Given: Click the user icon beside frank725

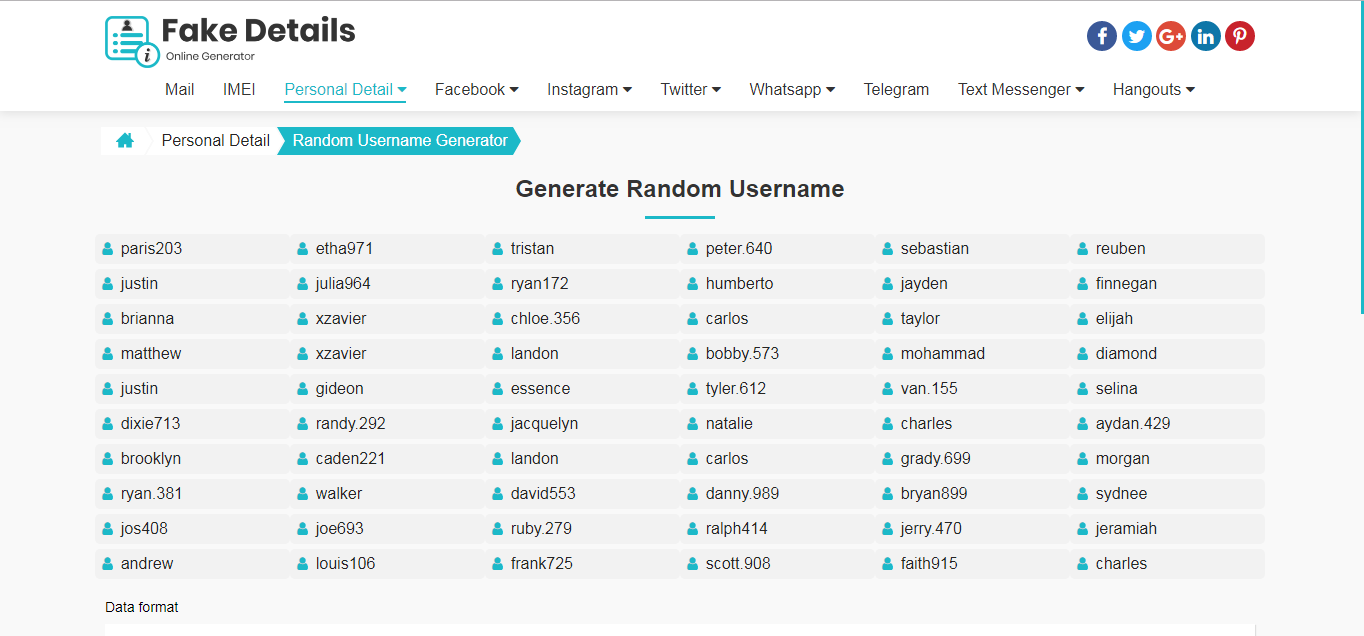Looking at the screenshot, I should (x=496, y=563).
